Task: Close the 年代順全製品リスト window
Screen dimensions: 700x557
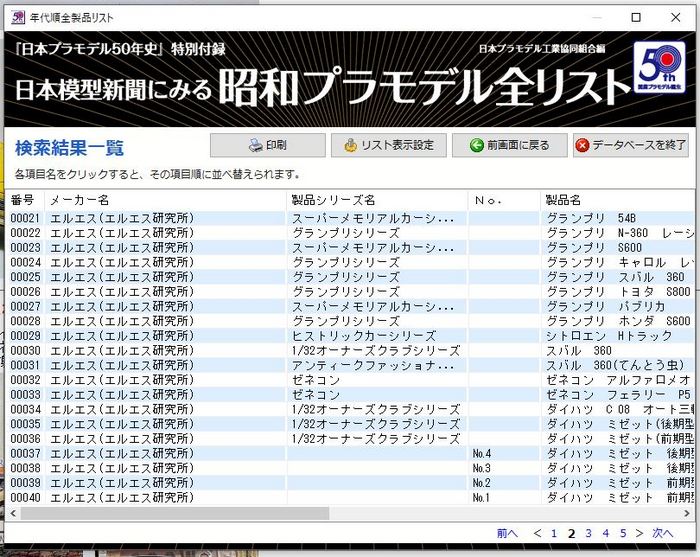Action: coord(675,17)
